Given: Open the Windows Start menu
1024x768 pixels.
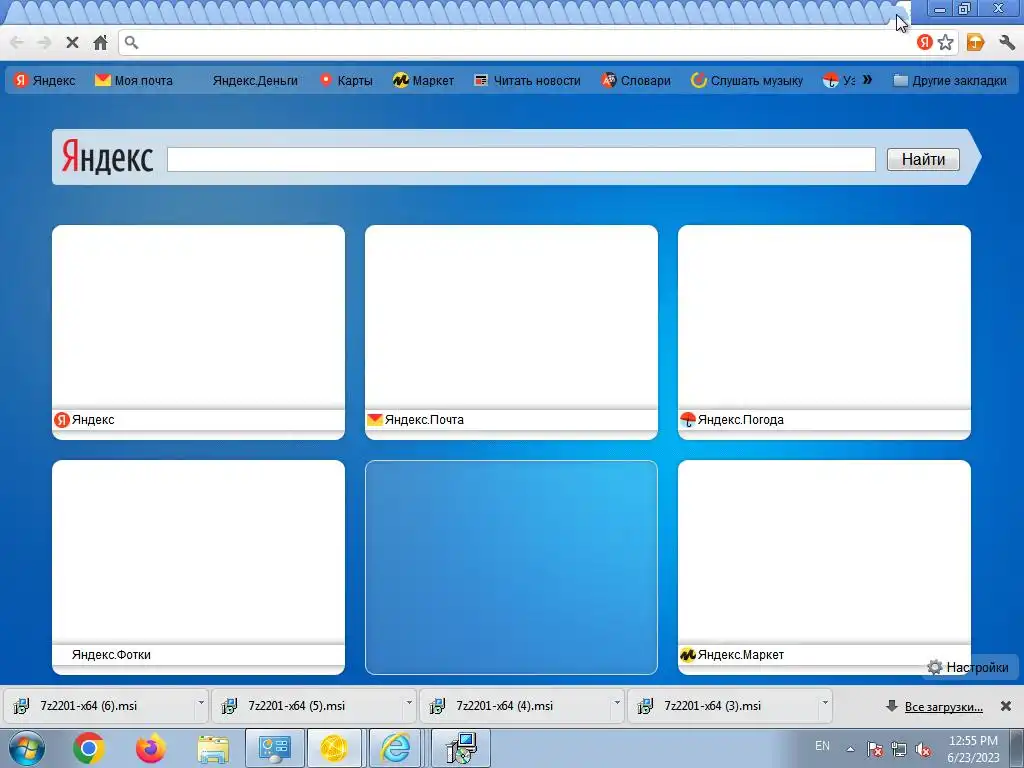Looking at the screenshot, I should coord(27,748).
